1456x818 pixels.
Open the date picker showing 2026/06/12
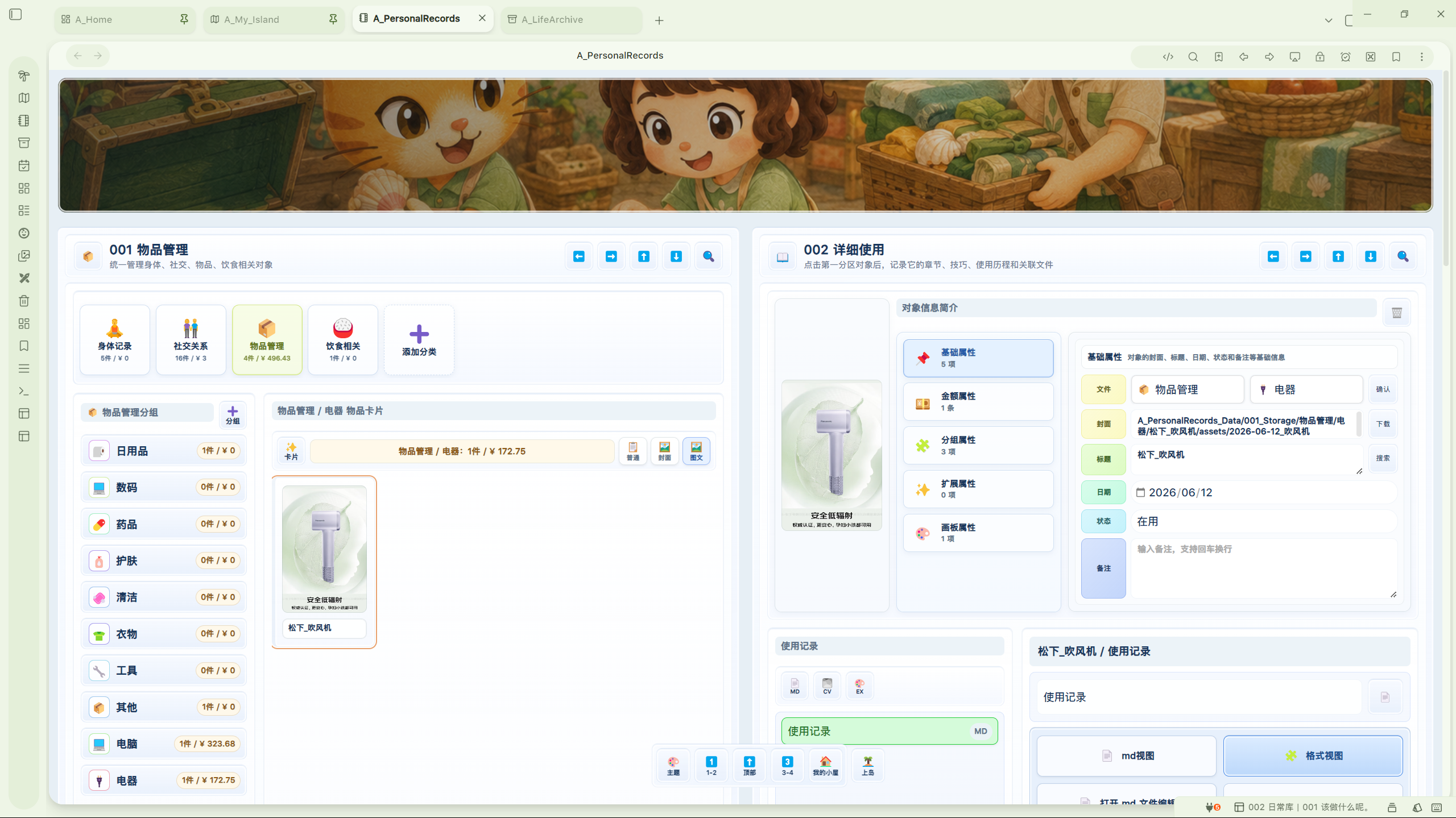coord(1264,492)
